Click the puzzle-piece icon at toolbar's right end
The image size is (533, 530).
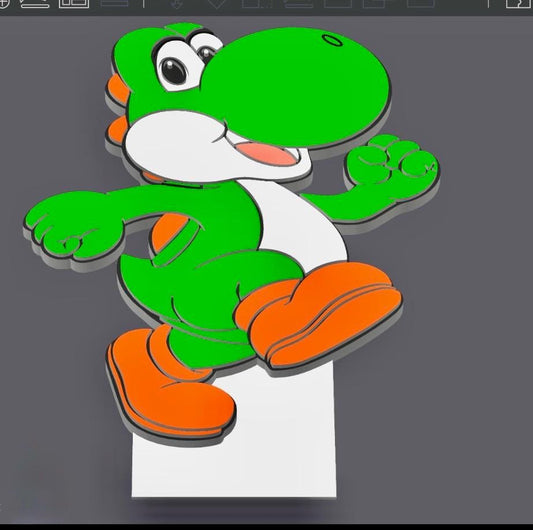tap(519, 3)
